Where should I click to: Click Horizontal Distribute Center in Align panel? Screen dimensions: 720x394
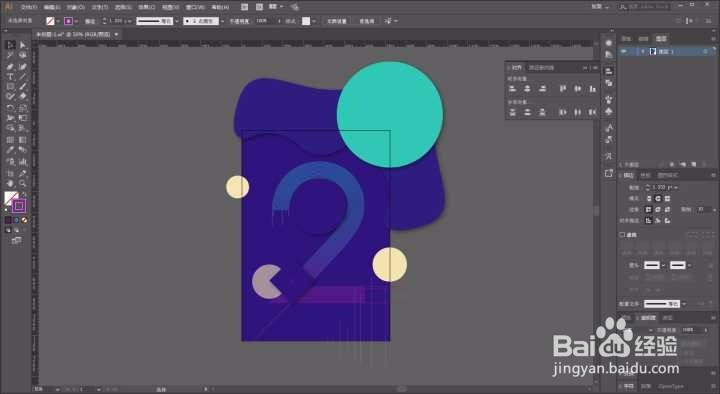(x=578, y=112)
